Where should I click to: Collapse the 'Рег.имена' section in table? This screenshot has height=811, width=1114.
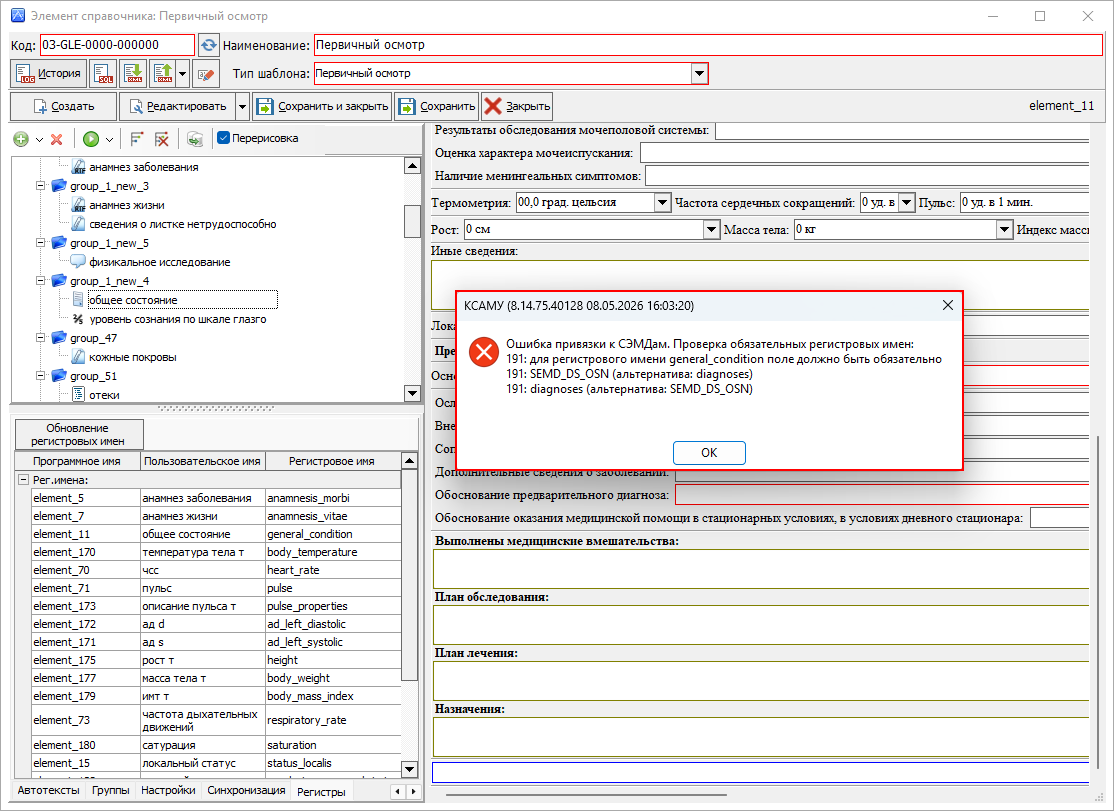click(x=23, y=480)
